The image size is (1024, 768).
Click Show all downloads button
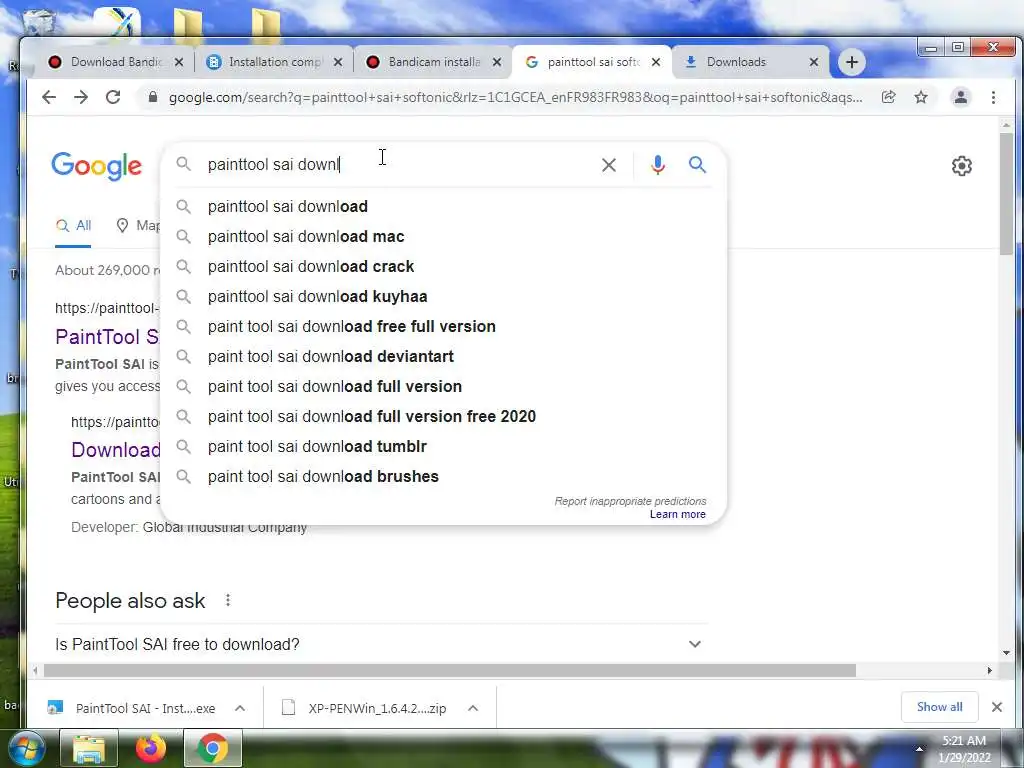(939, 707)
